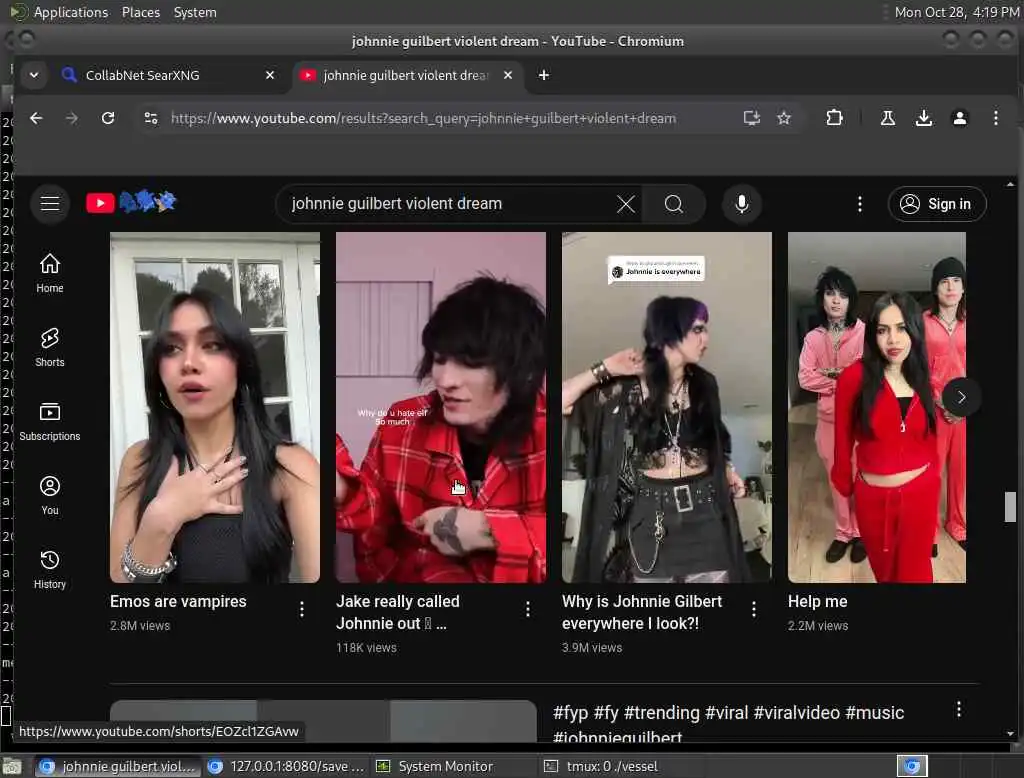Image resolution: width=1024 pixels, height=778 pixels.
Task: Open the YouTube guide hamburger menu
Action: [50, 204]
